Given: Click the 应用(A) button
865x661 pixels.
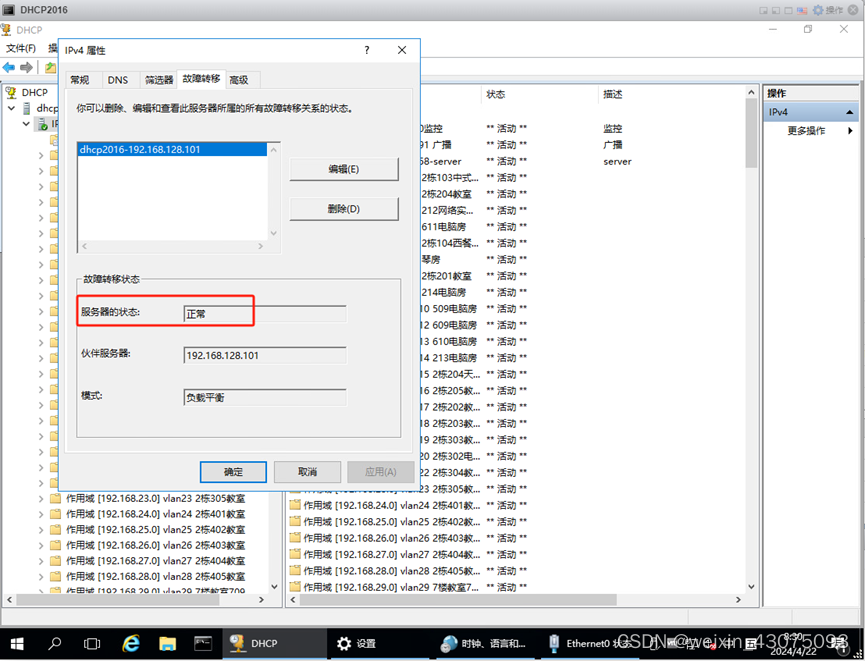Looking at the screenshot, I should coord(381,472).
